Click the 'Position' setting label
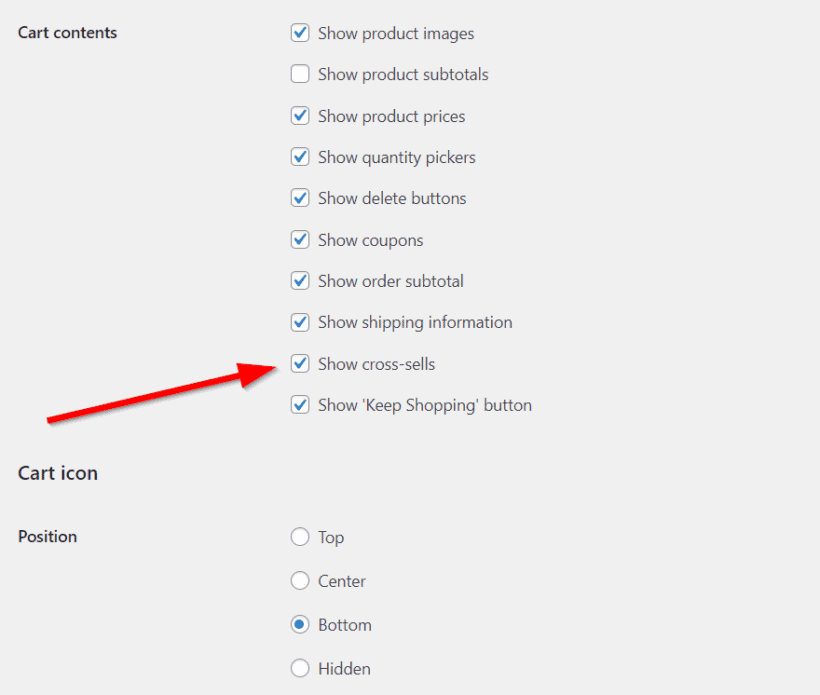 click(x=47, y=537)
